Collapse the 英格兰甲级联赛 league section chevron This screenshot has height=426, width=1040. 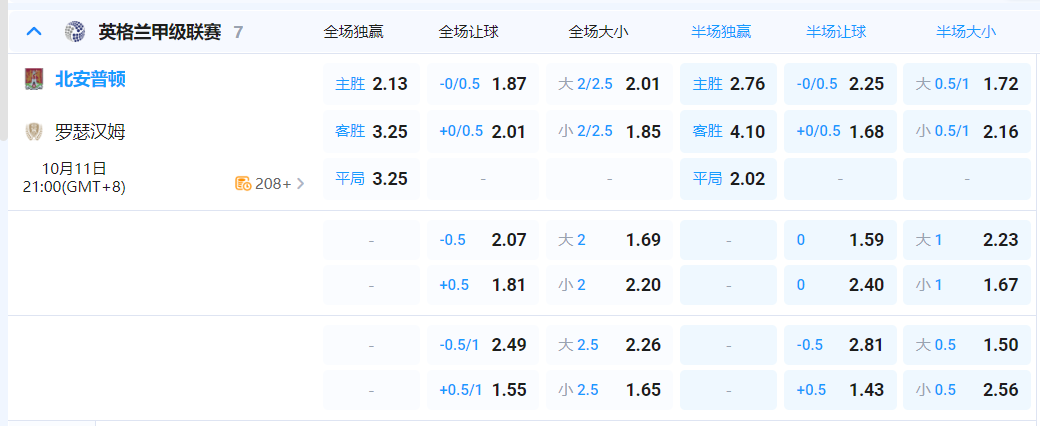[x=34, y=32]
